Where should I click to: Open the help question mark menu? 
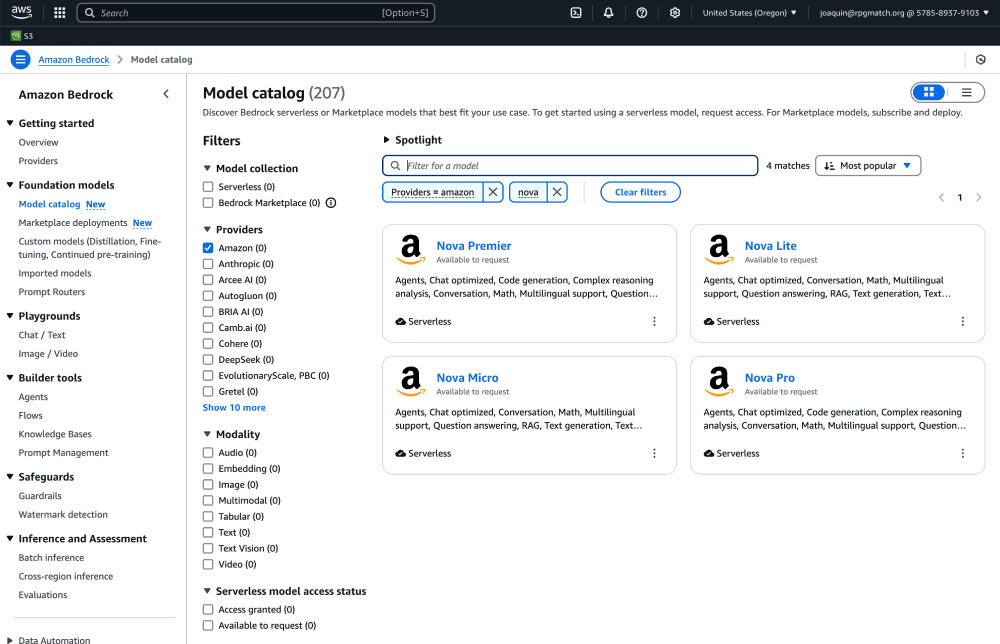642,13
